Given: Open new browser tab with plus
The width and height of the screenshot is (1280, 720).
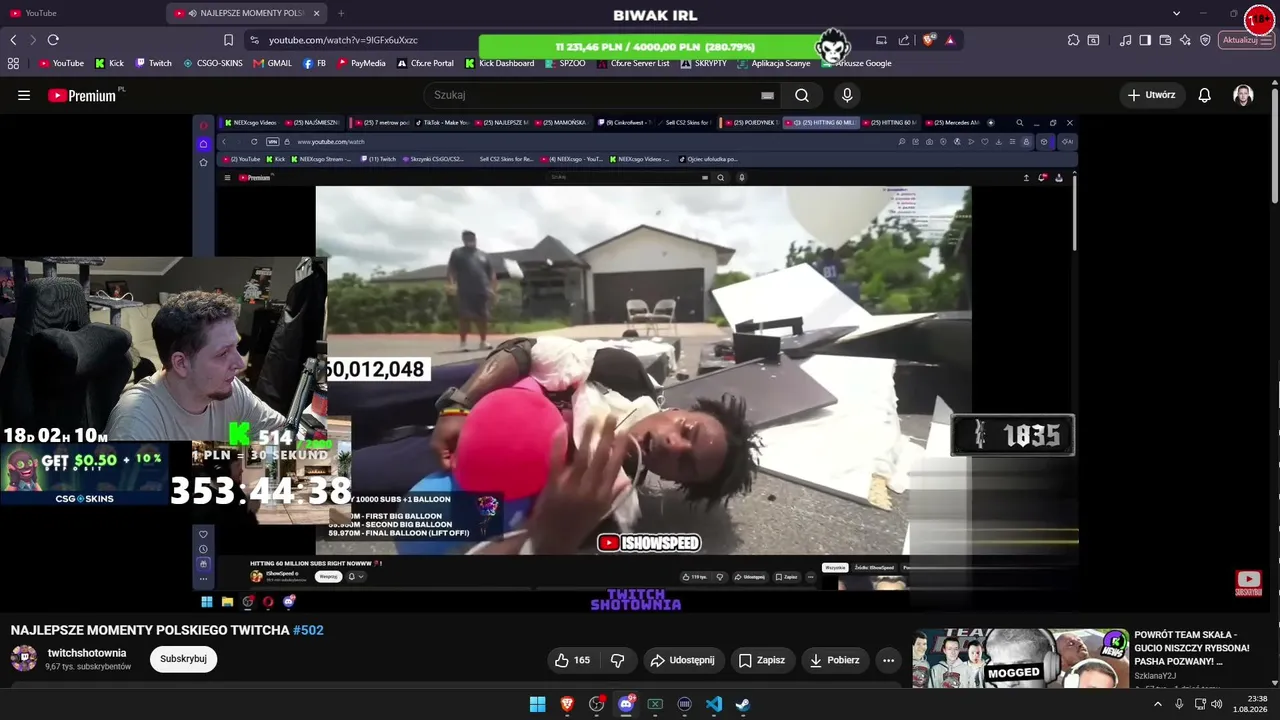Looking at the screenshot, I should tap(341, 13).
